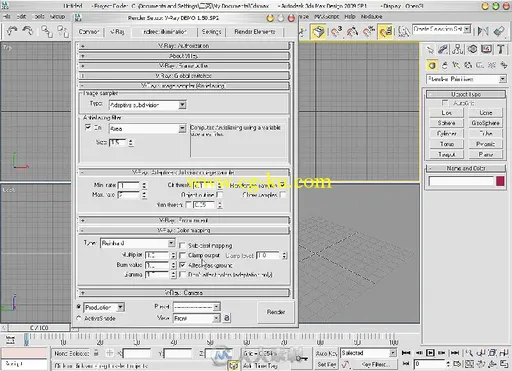
Task: Open the Help menu
Action: tap(350, 16)
